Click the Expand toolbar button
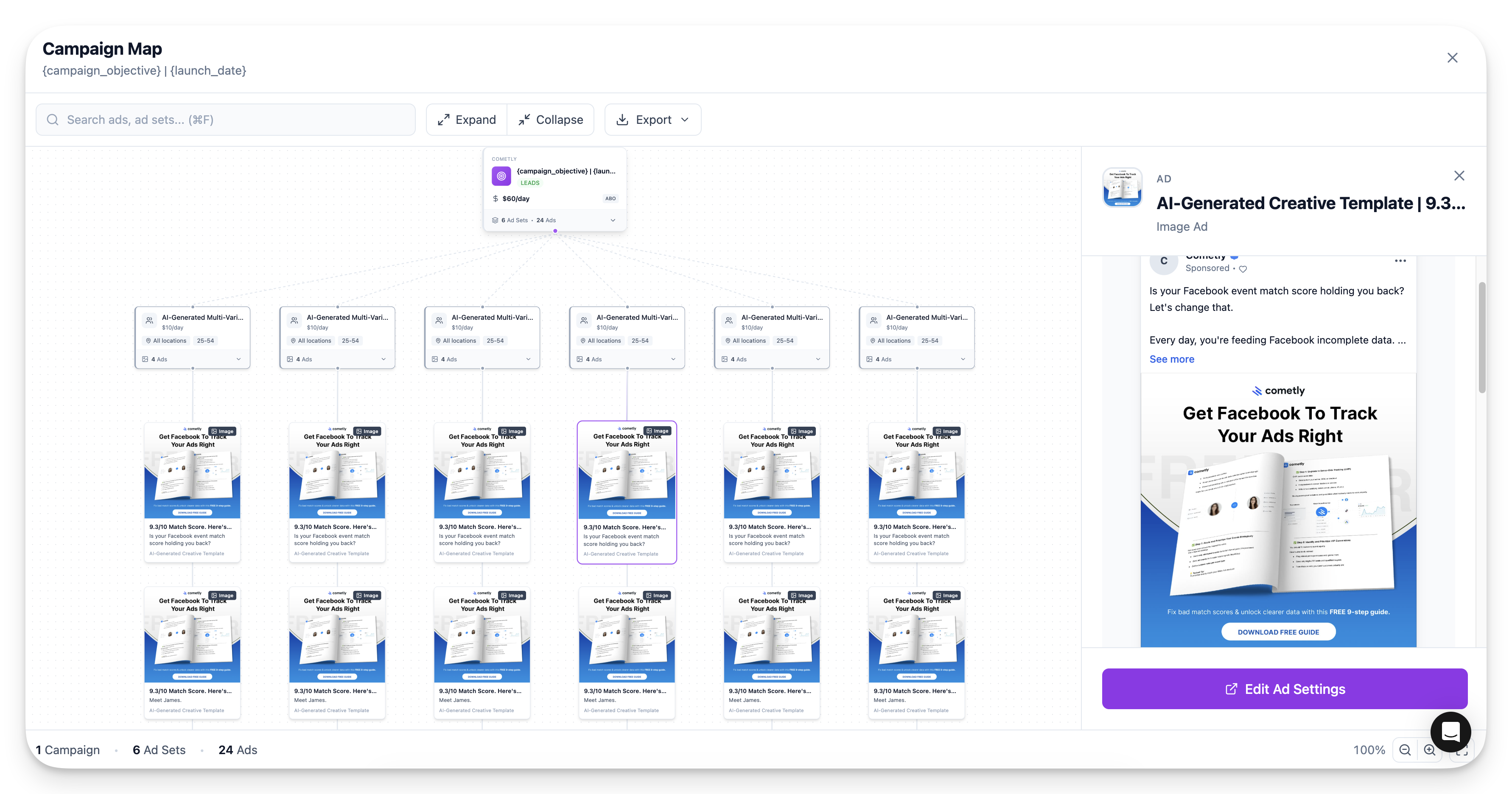 pyautogui.click(x=467, y=120)
